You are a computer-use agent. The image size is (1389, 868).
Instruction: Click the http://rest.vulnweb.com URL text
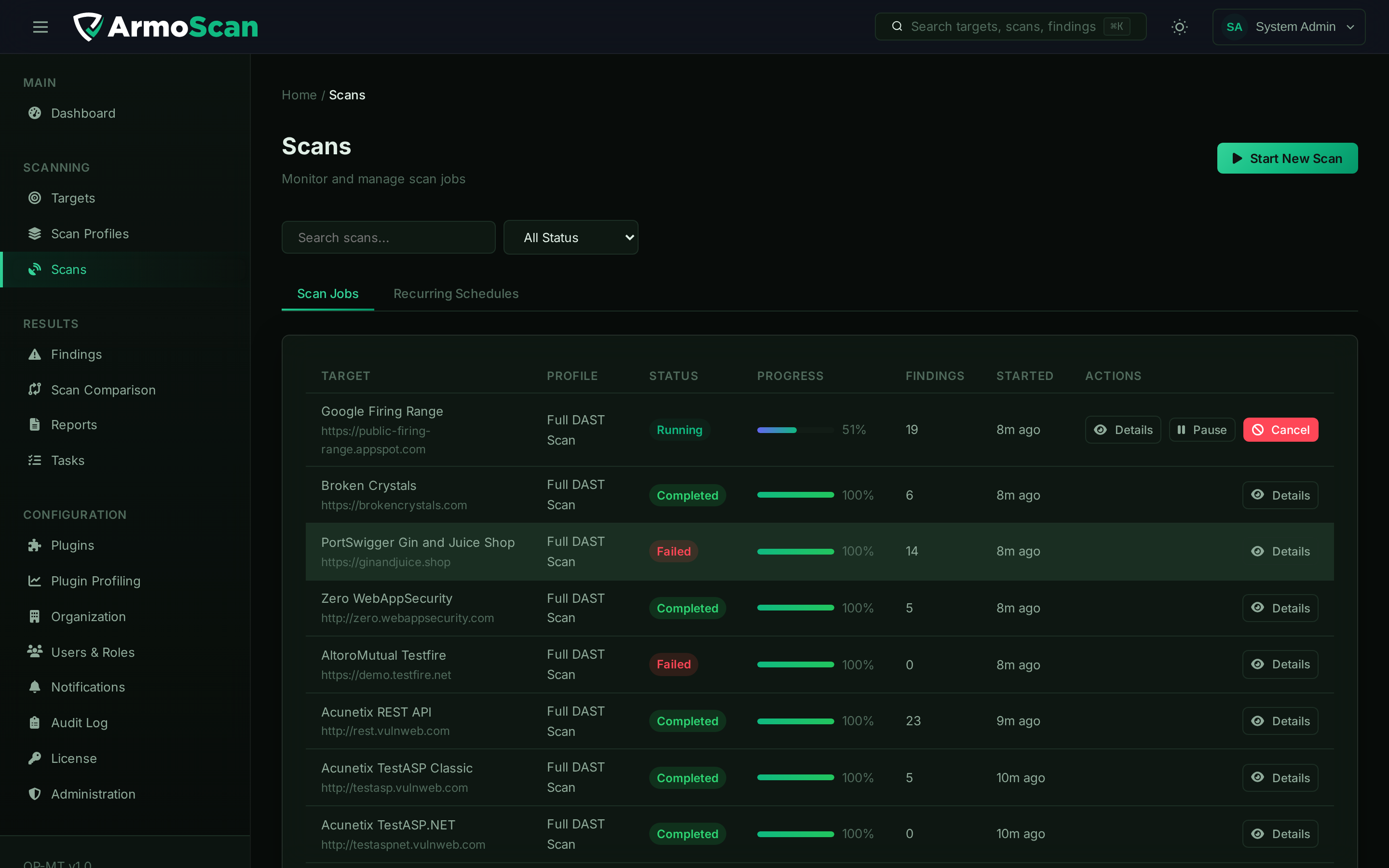(x=385, y=731)
